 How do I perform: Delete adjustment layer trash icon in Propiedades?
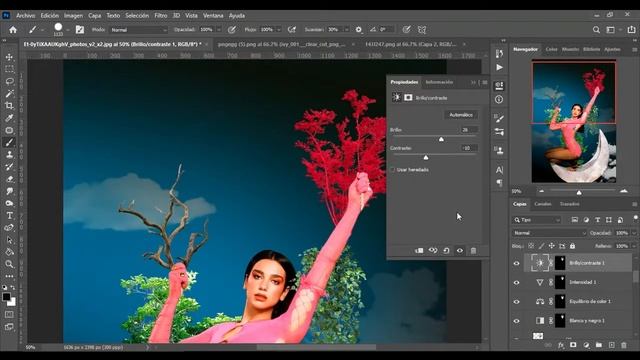click(473, 251)
